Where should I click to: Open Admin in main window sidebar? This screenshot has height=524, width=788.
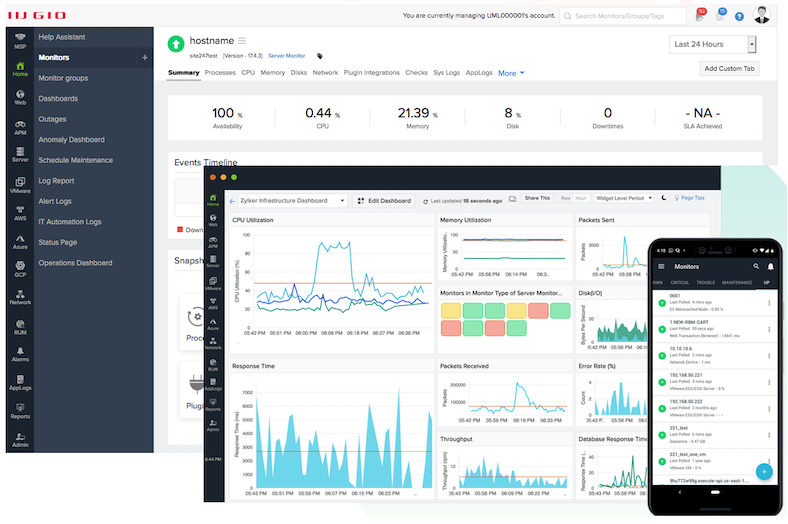[20, 440]
